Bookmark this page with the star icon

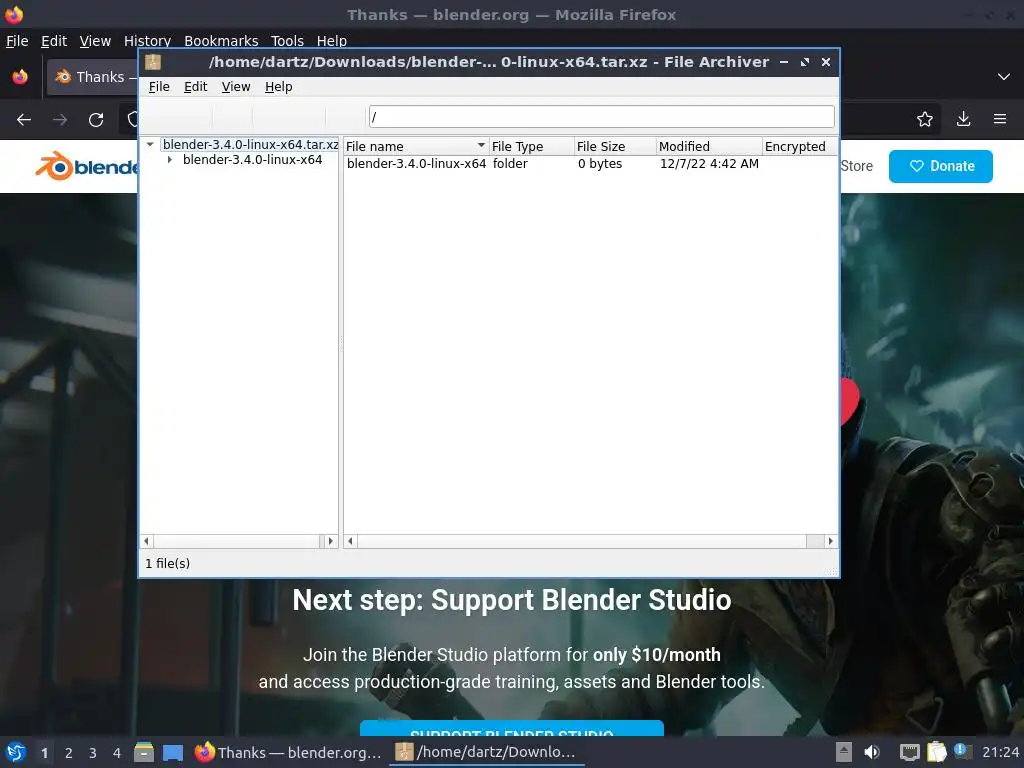(924, 119)
